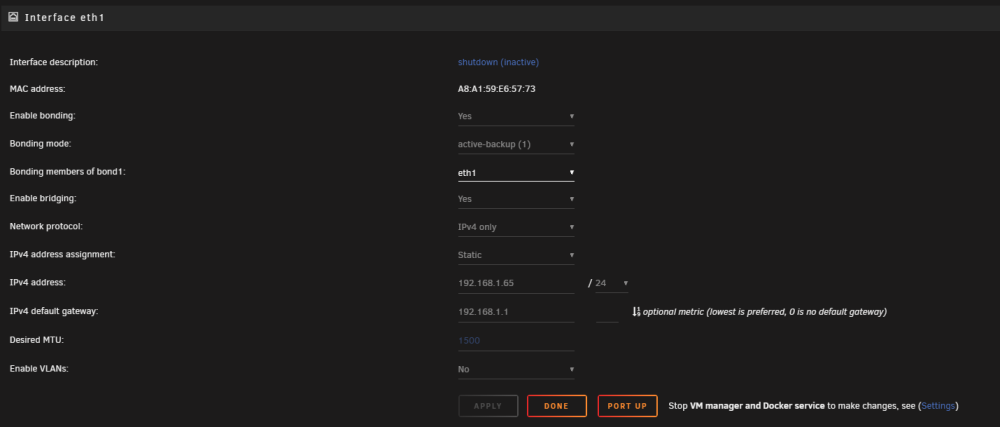Open the Enable bridging dropdown
The width and height of the screenshot is (1000, 427).
[x=516, y=199]
